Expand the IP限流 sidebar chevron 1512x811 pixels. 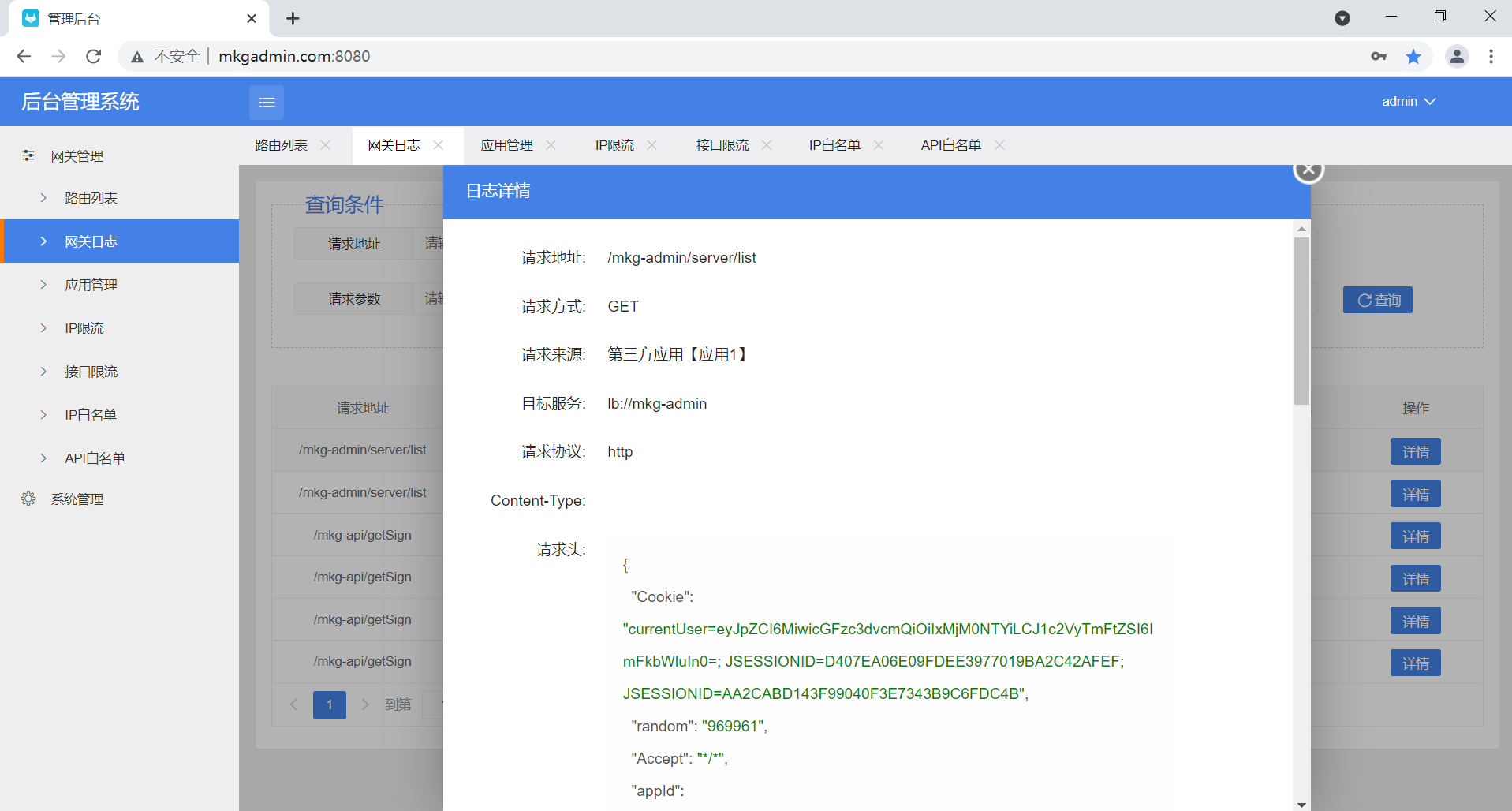click(x=43, y=328)
